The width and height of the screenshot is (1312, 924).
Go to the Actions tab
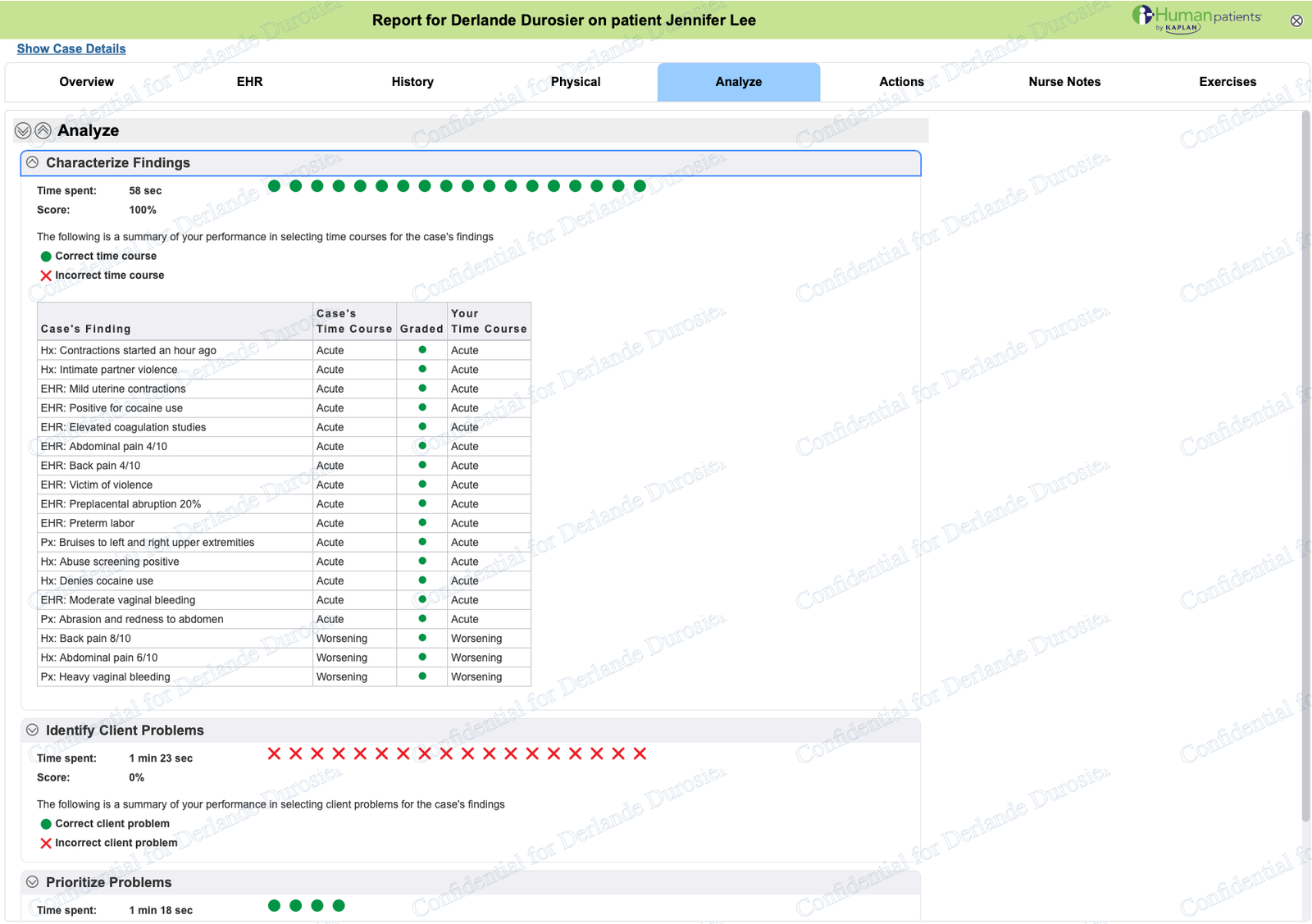(x=902, y=82)
